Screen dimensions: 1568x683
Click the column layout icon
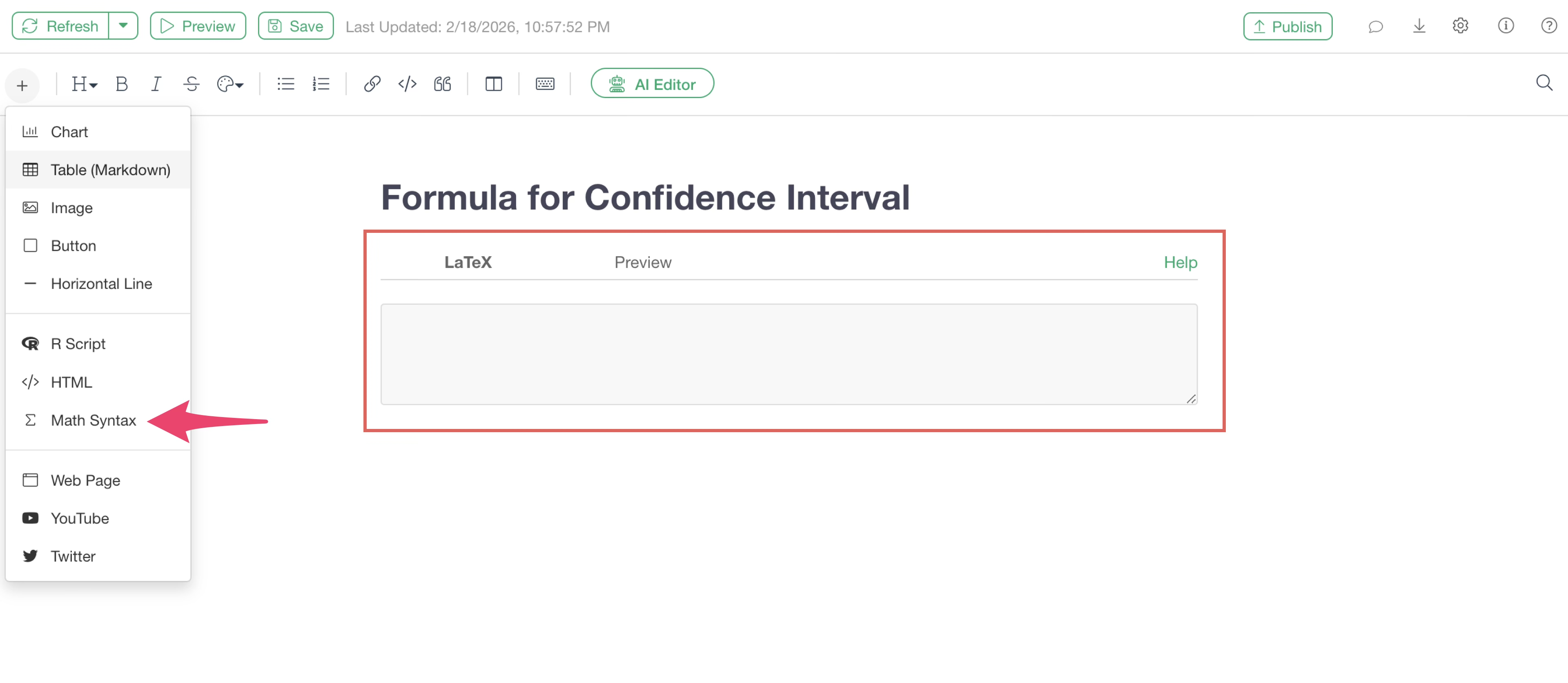494,84
